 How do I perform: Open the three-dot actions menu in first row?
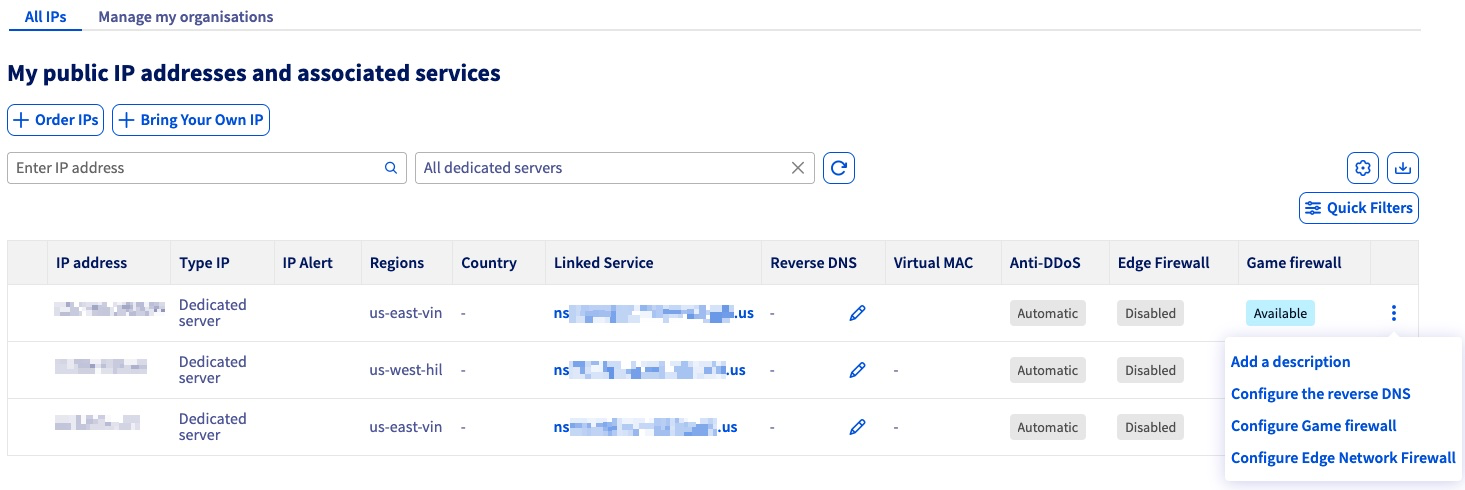(x=1394, y=313)
